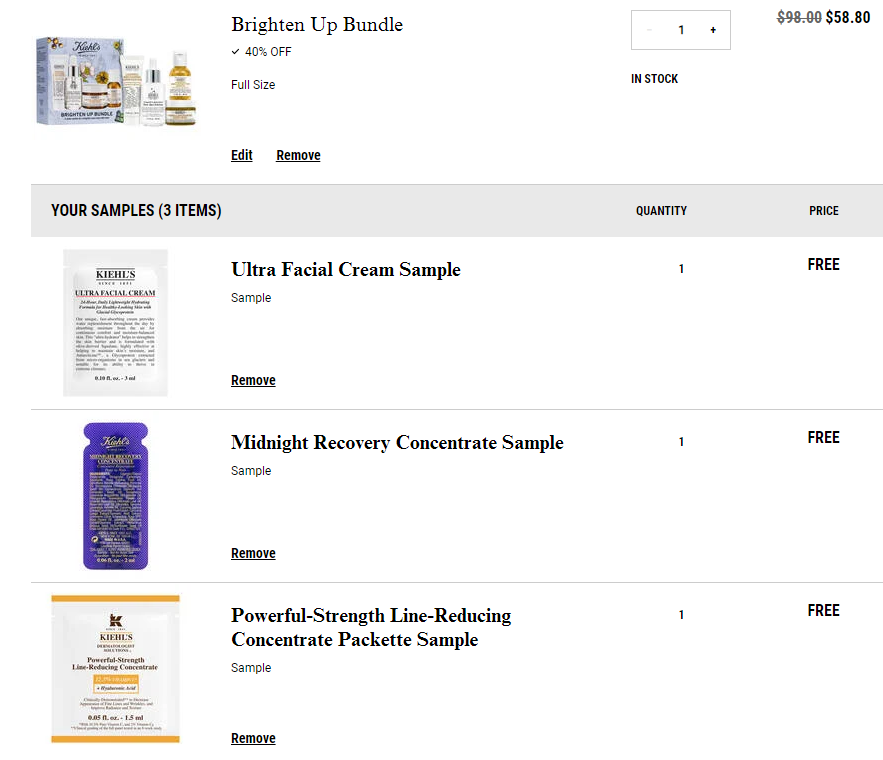Edit the Brighten Up Bundle item
Screen dimensions: 883x760
point(242,155)
